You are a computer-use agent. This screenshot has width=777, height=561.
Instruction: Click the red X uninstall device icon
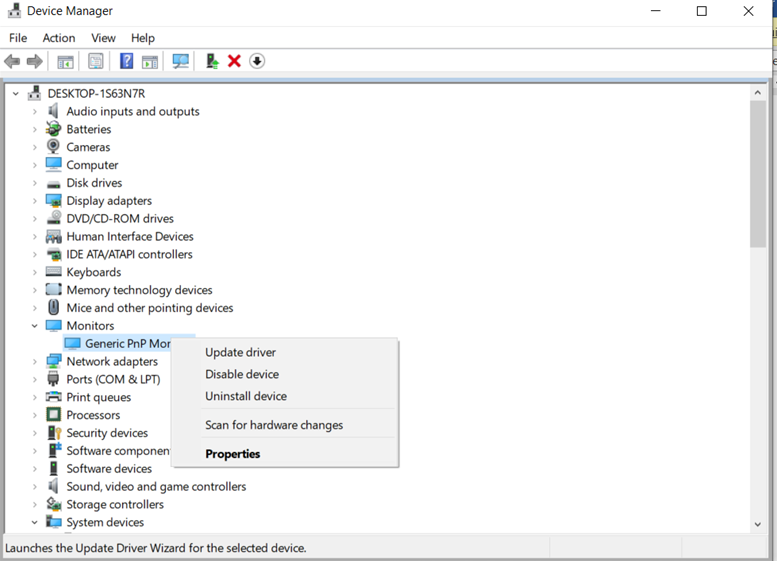[234, 61]
